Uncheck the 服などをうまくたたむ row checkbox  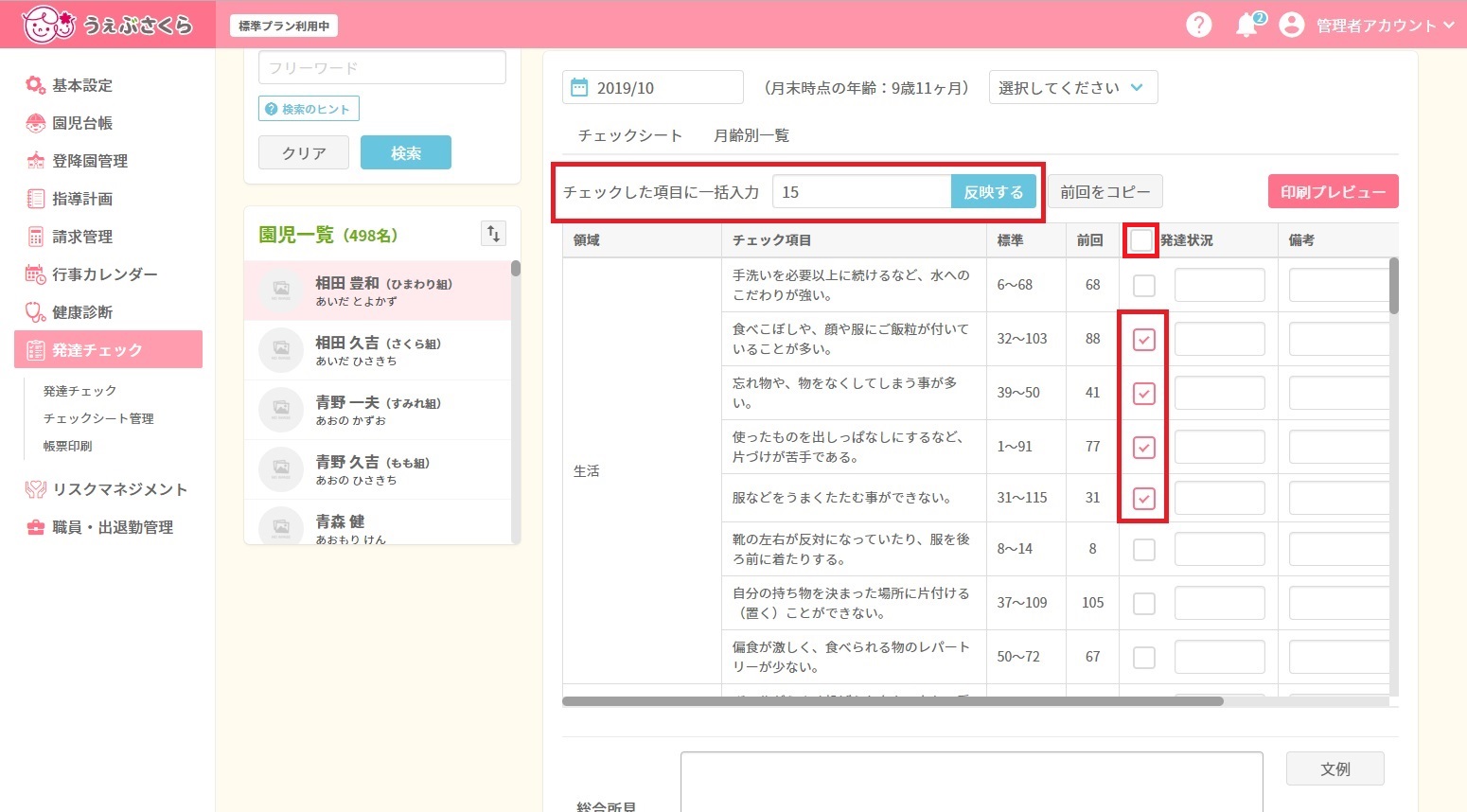click(1144, 498)
